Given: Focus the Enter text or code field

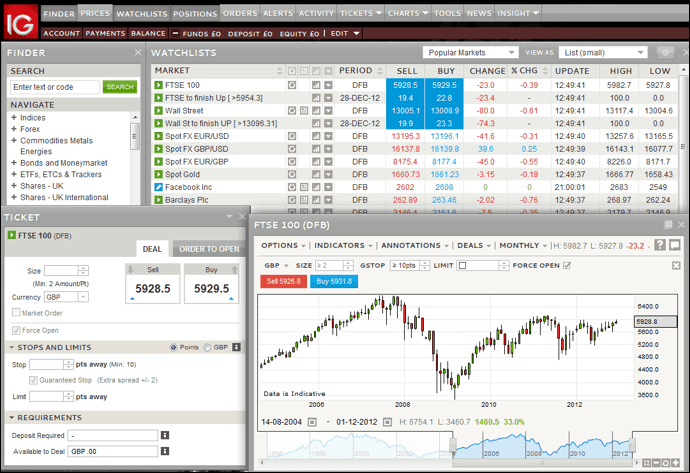Looking at the screenshot, I should click(x=55, y=87).
